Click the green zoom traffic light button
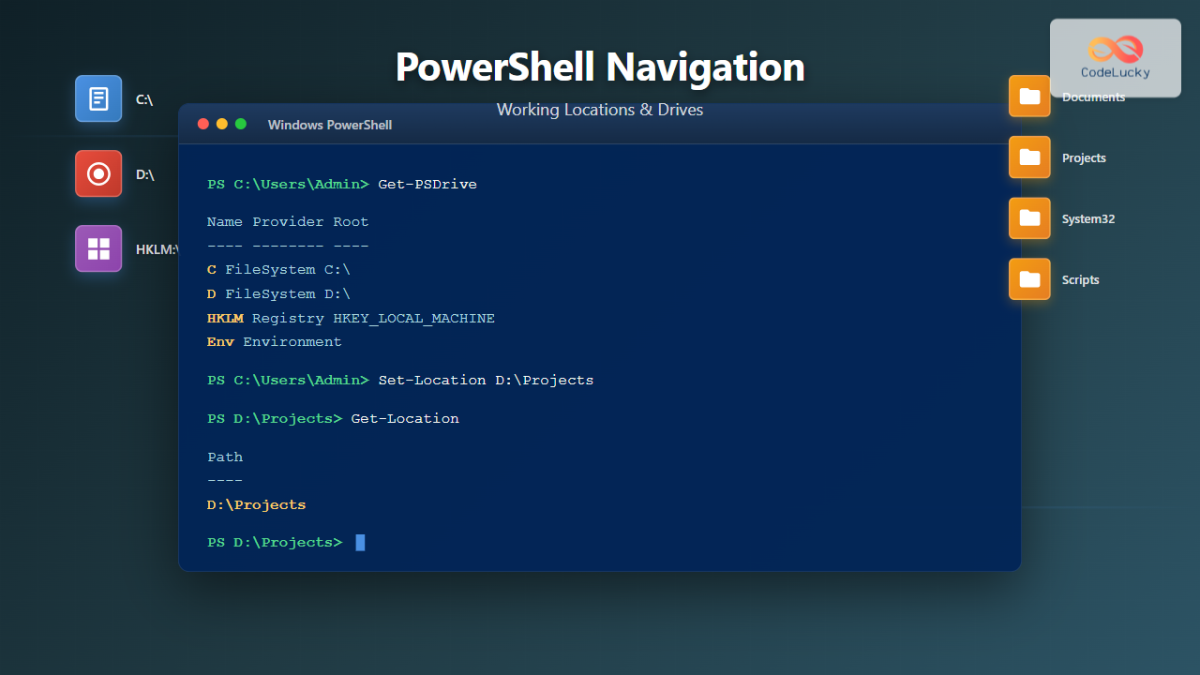Image resolution: width=1200 pixels, height=675 pixels. point(240,123)
